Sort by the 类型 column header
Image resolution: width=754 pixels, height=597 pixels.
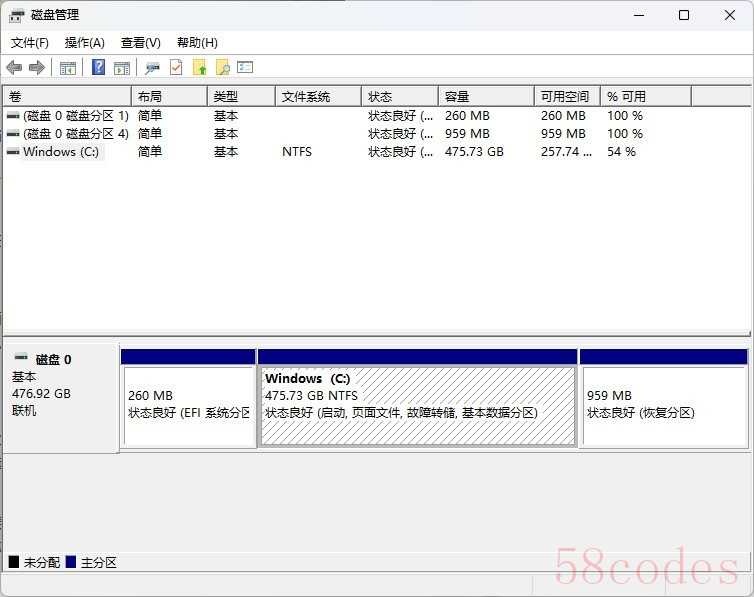241,97
